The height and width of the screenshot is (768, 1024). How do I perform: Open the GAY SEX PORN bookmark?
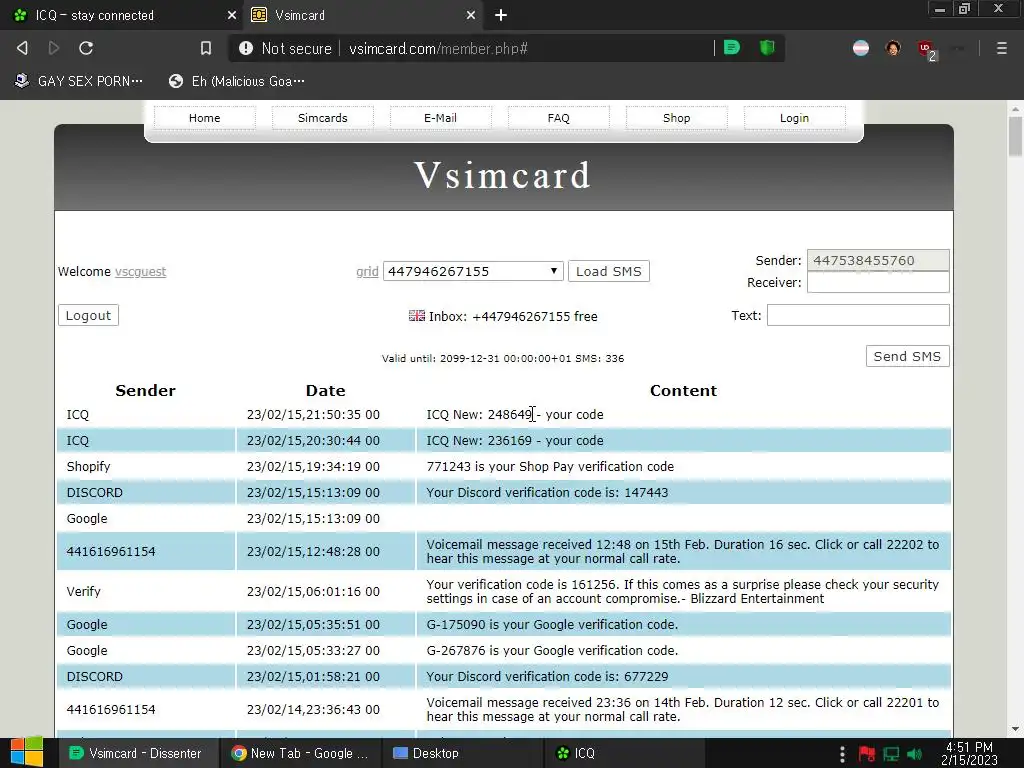pyautogui.click(x=79, y=81)
